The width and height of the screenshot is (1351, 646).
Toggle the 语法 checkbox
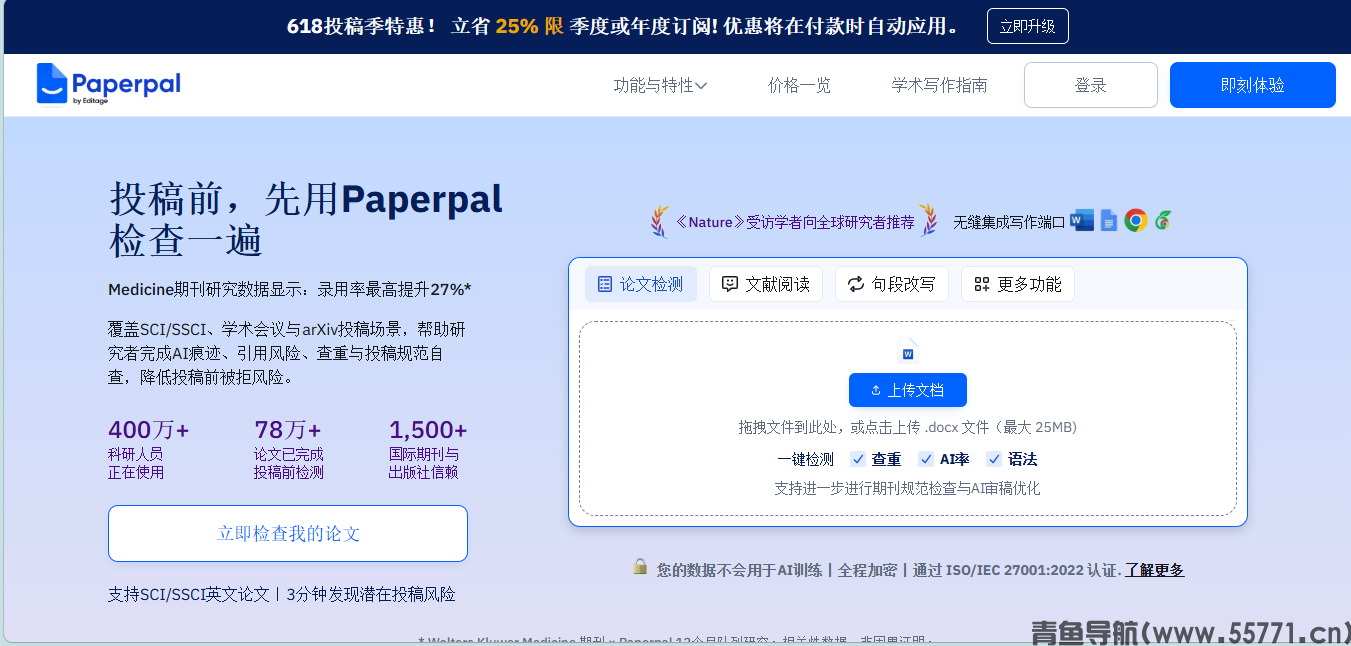994,459
